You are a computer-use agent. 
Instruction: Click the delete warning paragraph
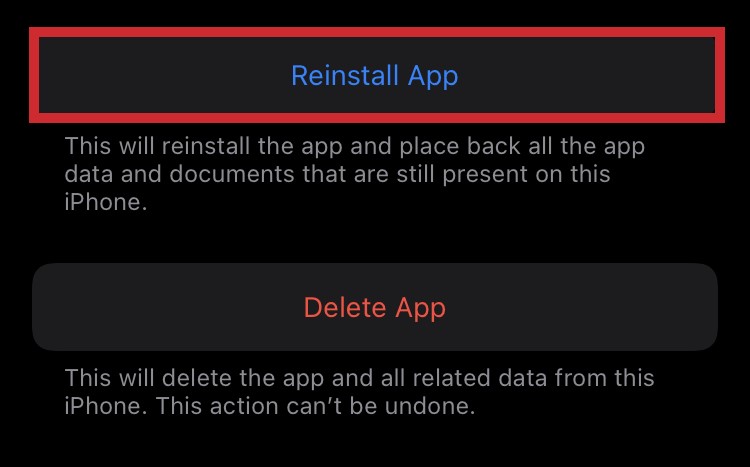pos(359,392)
